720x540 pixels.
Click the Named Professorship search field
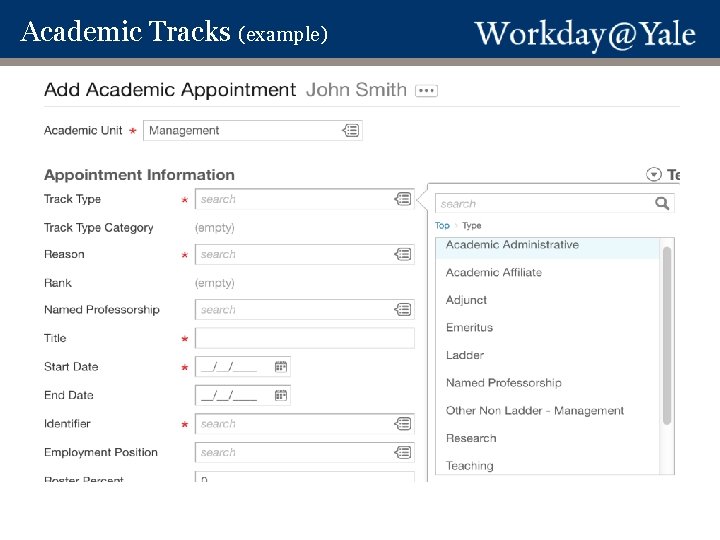304,309
